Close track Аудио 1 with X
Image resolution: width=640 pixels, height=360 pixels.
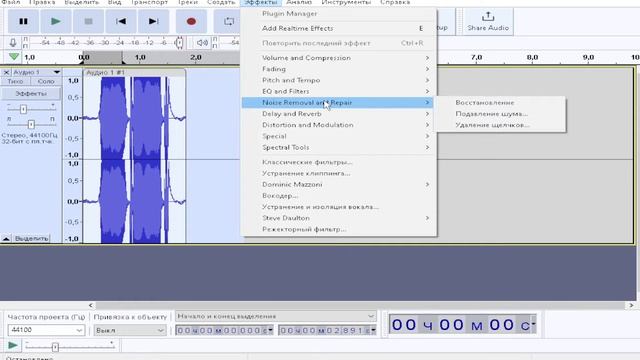(6, 72)
